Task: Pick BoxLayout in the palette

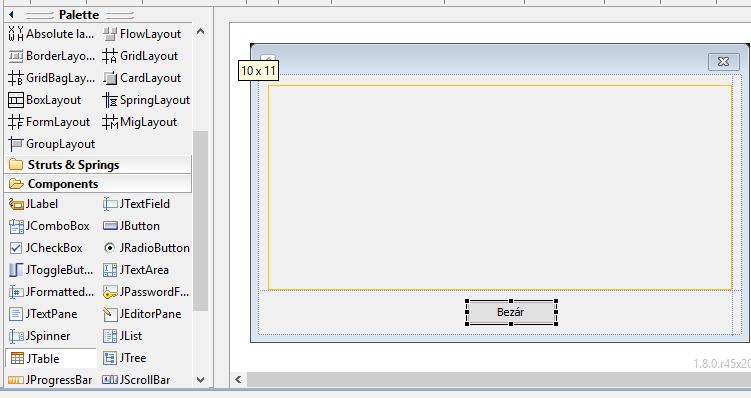Action: [45, 100]
